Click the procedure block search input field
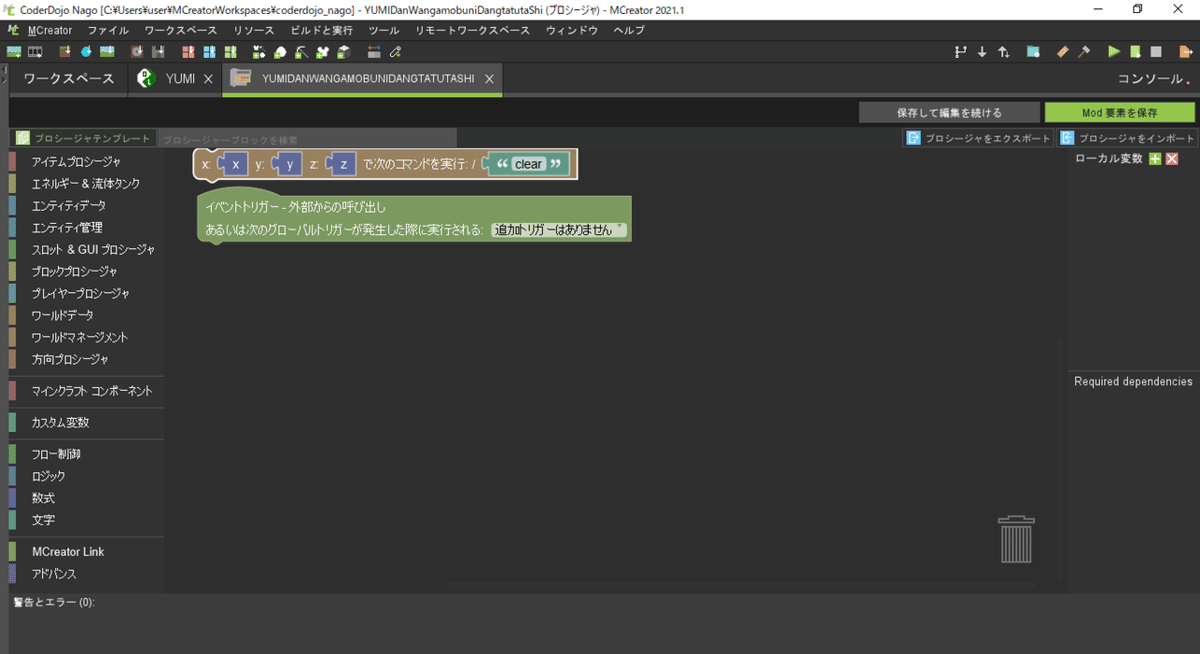The width and height of the screenshot is (1200, 654). pyautogui.click(x=310, y=137)
